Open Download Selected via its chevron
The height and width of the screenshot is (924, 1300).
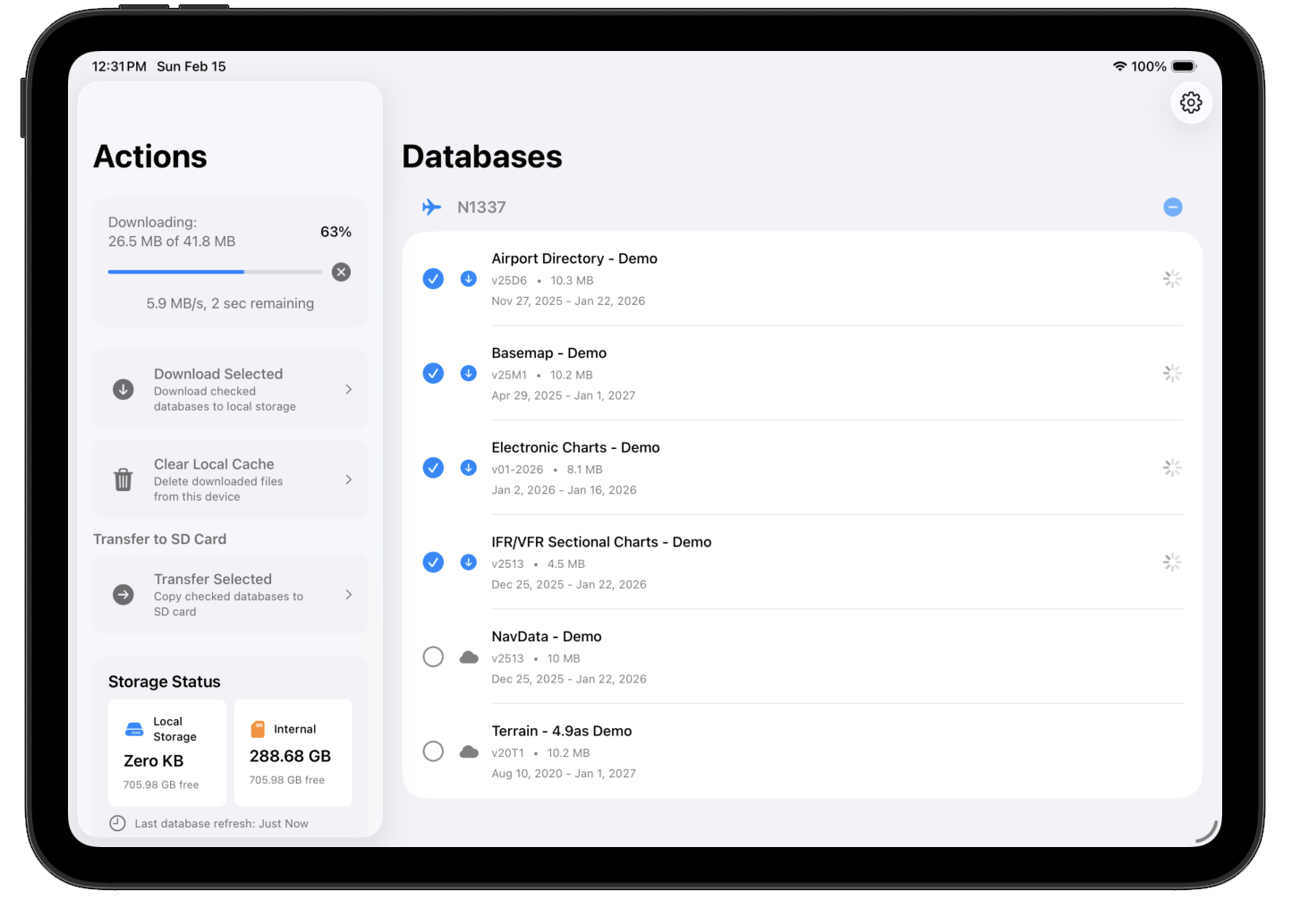pyautogui.click(x=349, y=389)
